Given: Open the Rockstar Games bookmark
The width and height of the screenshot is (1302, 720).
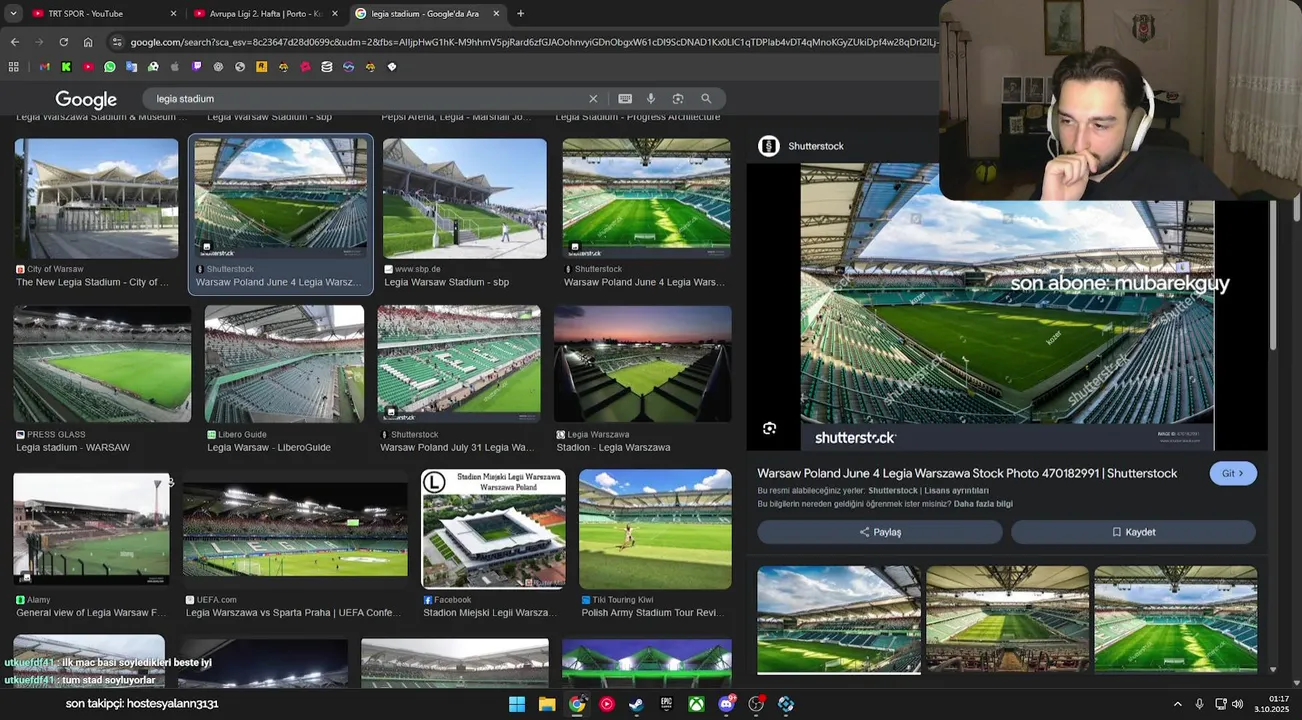Looking at the screenshot, I should click(261, 67).
